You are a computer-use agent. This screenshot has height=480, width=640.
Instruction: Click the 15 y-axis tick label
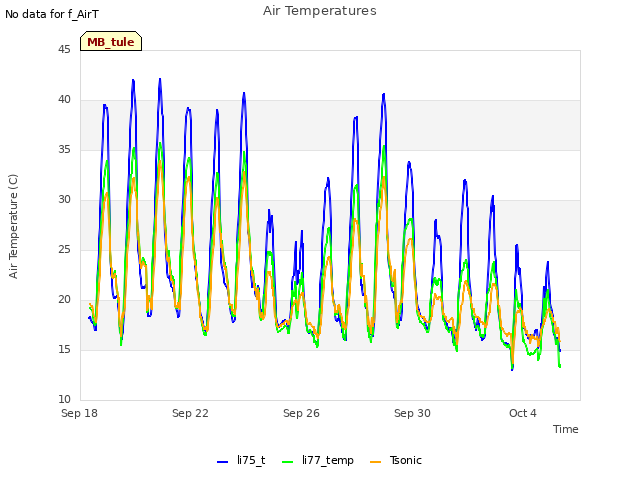(64, 349)
